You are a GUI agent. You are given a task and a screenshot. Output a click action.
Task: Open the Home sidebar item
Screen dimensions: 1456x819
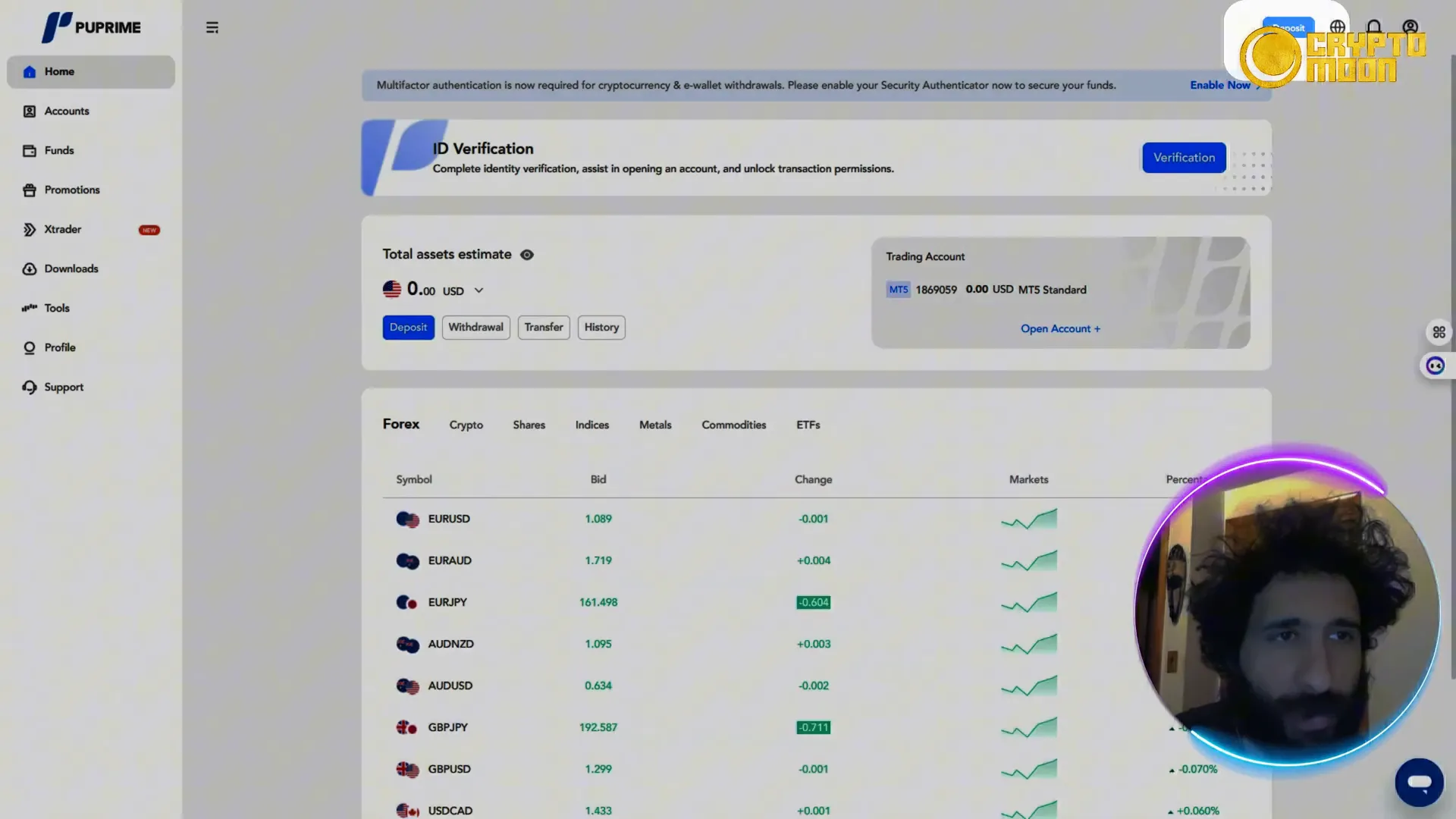click(91, 71)
